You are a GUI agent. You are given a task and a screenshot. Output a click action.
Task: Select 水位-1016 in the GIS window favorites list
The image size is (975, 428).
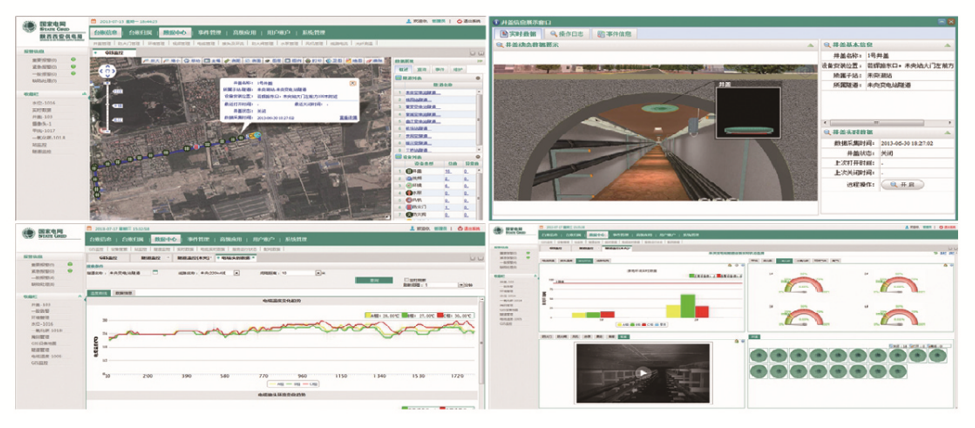44,103
